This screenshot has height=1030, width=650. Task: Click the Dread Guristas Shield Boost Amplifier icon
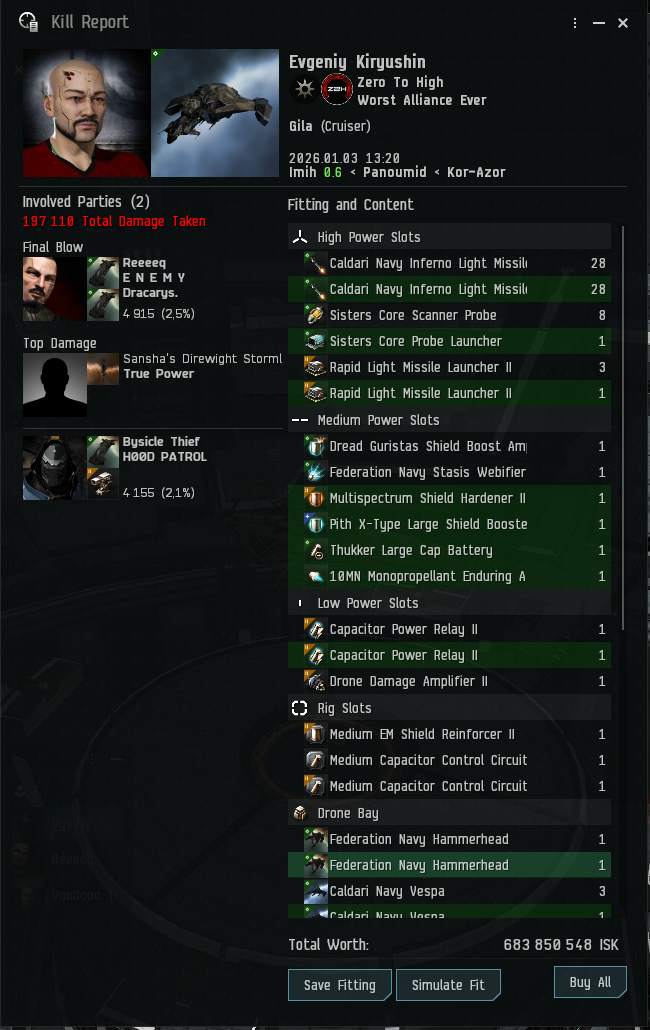click(315, 446)
